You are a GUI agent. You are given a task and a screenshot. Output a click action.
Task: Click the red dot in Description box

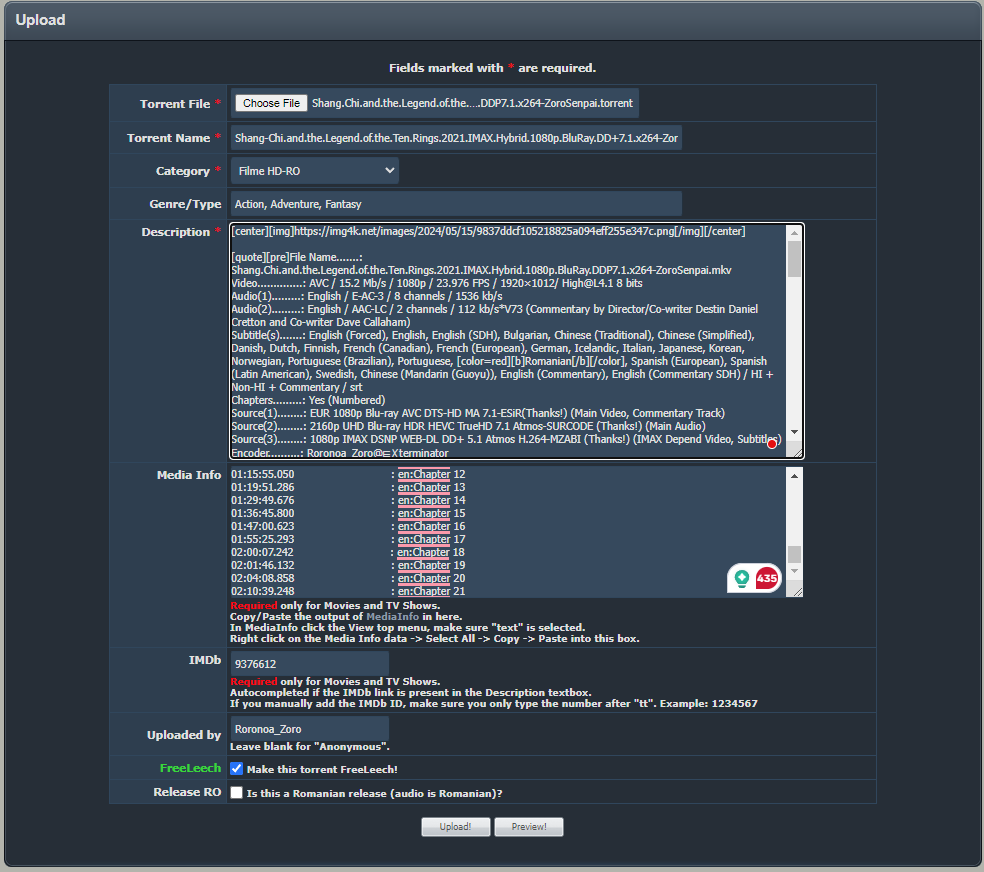click(x=772, y=444)
